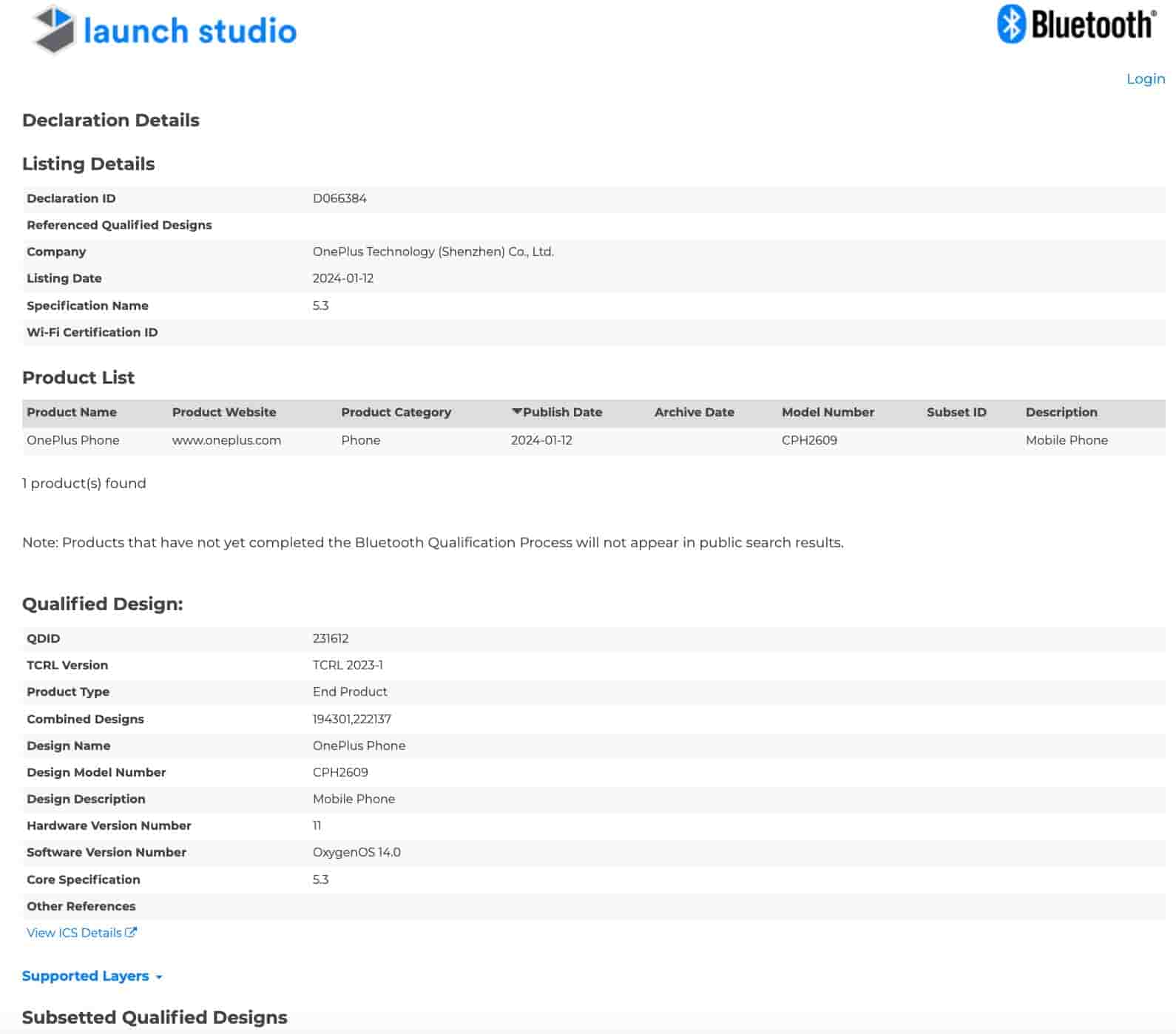Screen dimensions: 1176x1034
Task: Click the Phone product category cell
Action: coord(360,440)
